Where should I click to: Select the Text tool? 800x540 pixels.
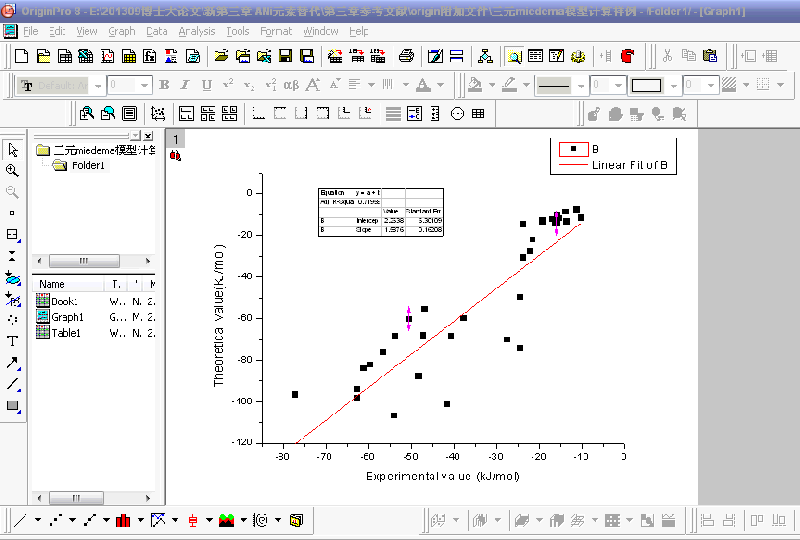(x=13, y=341)
